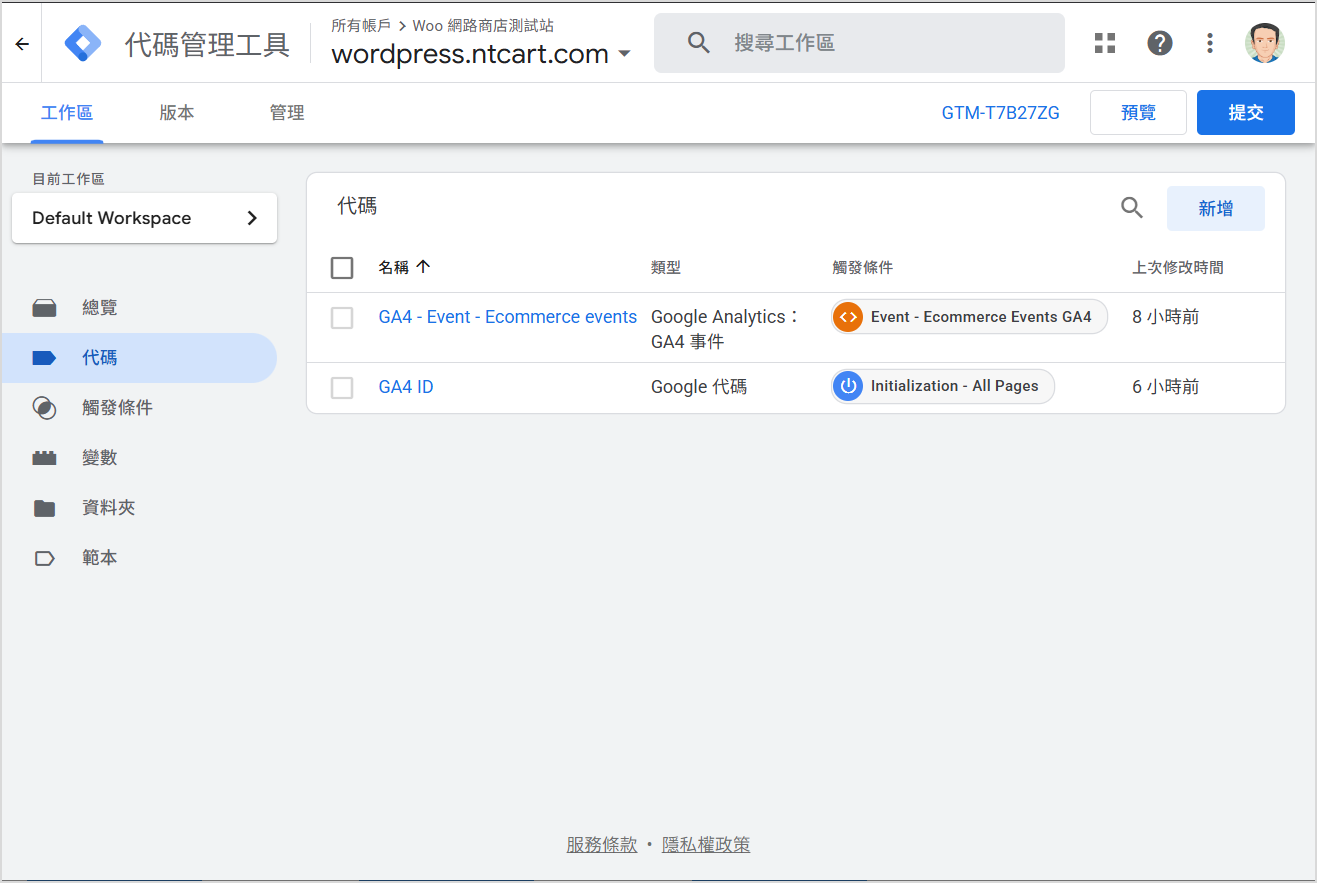This screenshot has width=1317, height=883.
Task: Select 範本 in the sidebar
Action: [100, 558]
